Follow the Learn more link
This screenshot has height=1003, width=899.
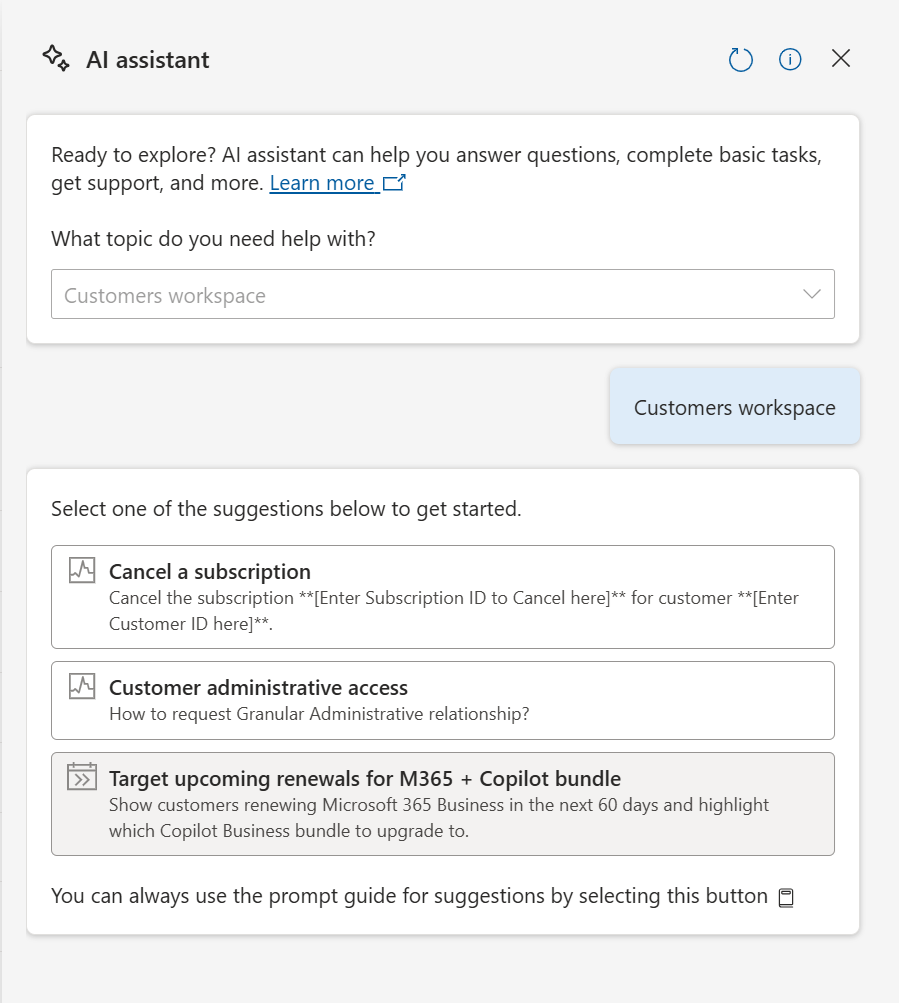pos(322,184)
